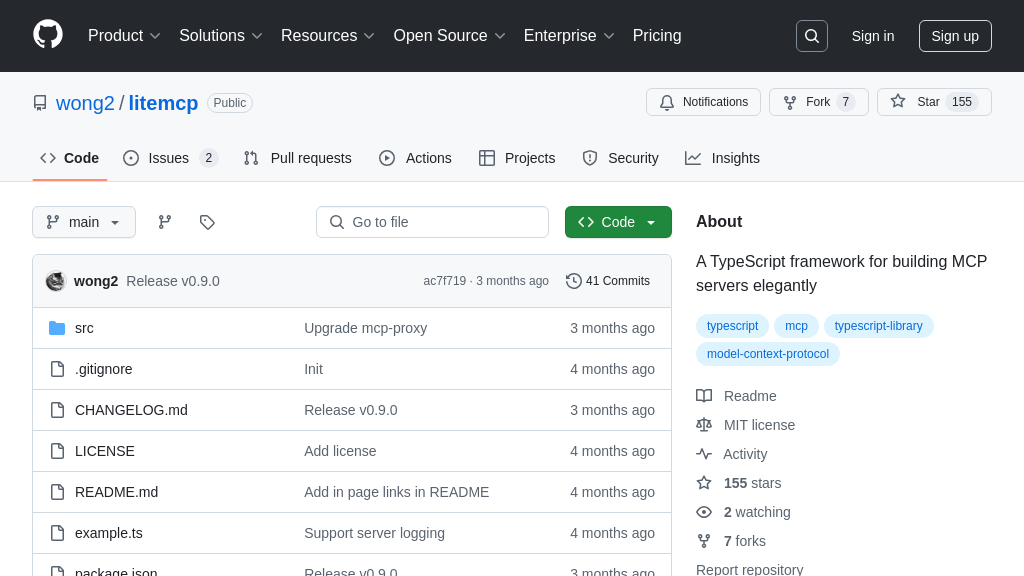The image size is (1024, 576).
Task: Click the Security shield icon in the tab
Action: [x=590, y=158]
